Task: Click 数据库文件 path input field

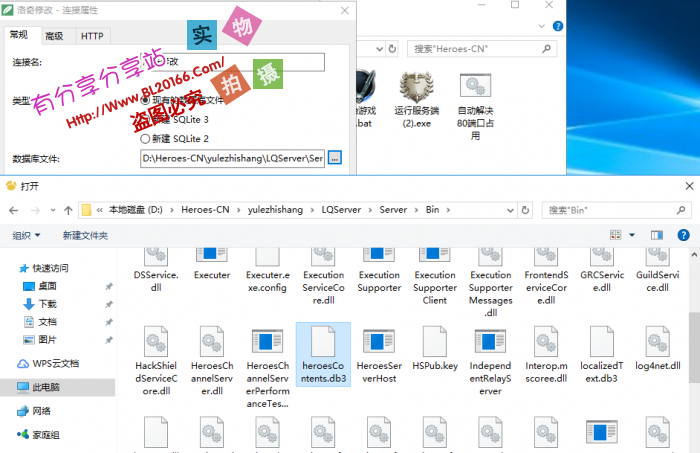Action: click(x=233, y=158)
